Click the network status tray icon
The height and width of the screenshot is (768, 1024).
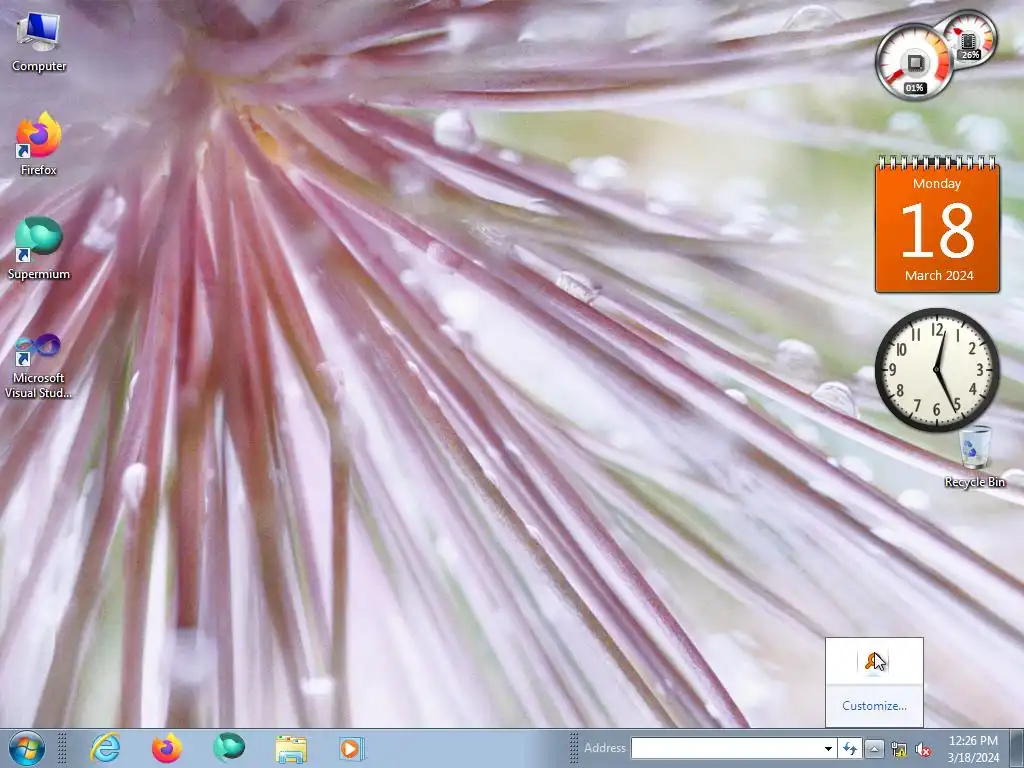point(899,749)
